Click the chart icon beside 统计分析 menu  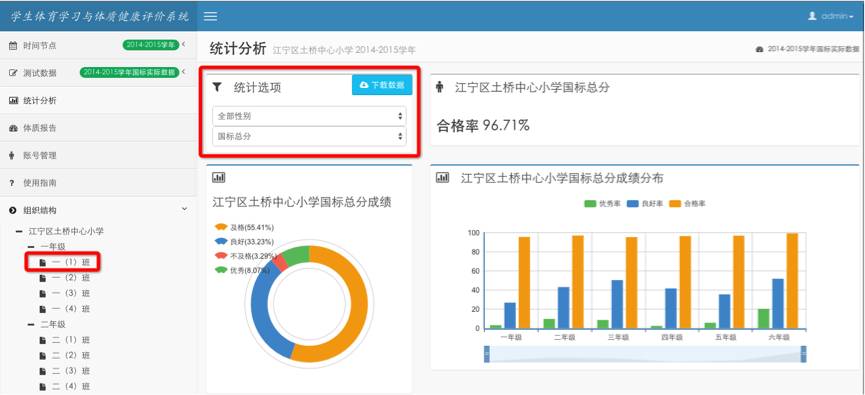click(x=13, y=100)
